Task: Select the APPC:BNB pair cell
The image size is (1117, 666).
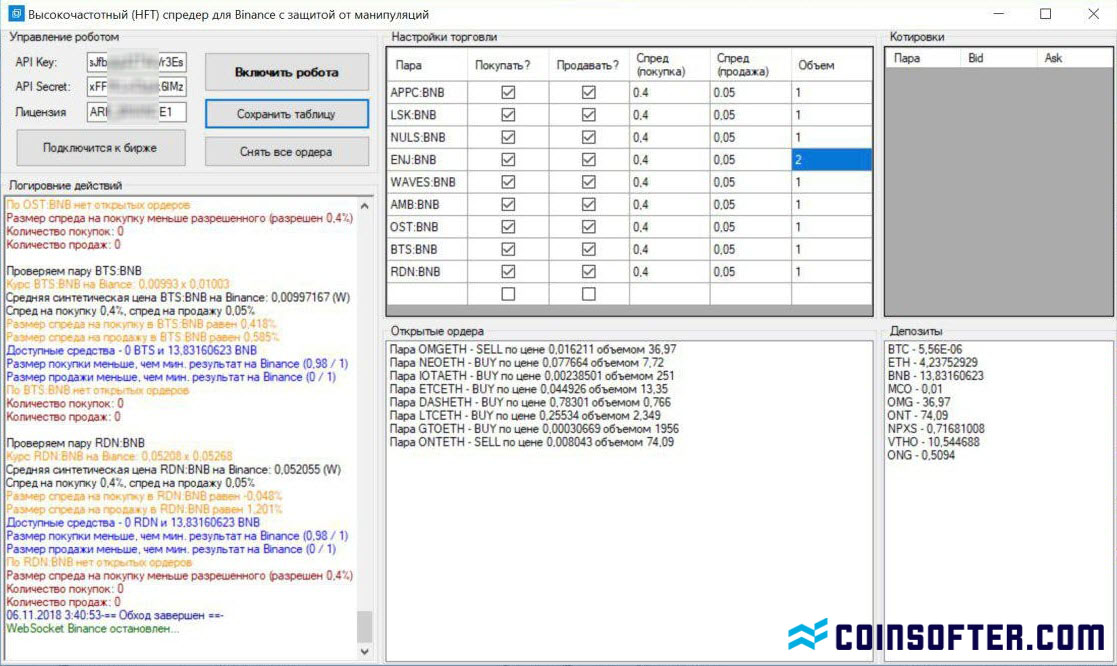Action: pos(427,93)
